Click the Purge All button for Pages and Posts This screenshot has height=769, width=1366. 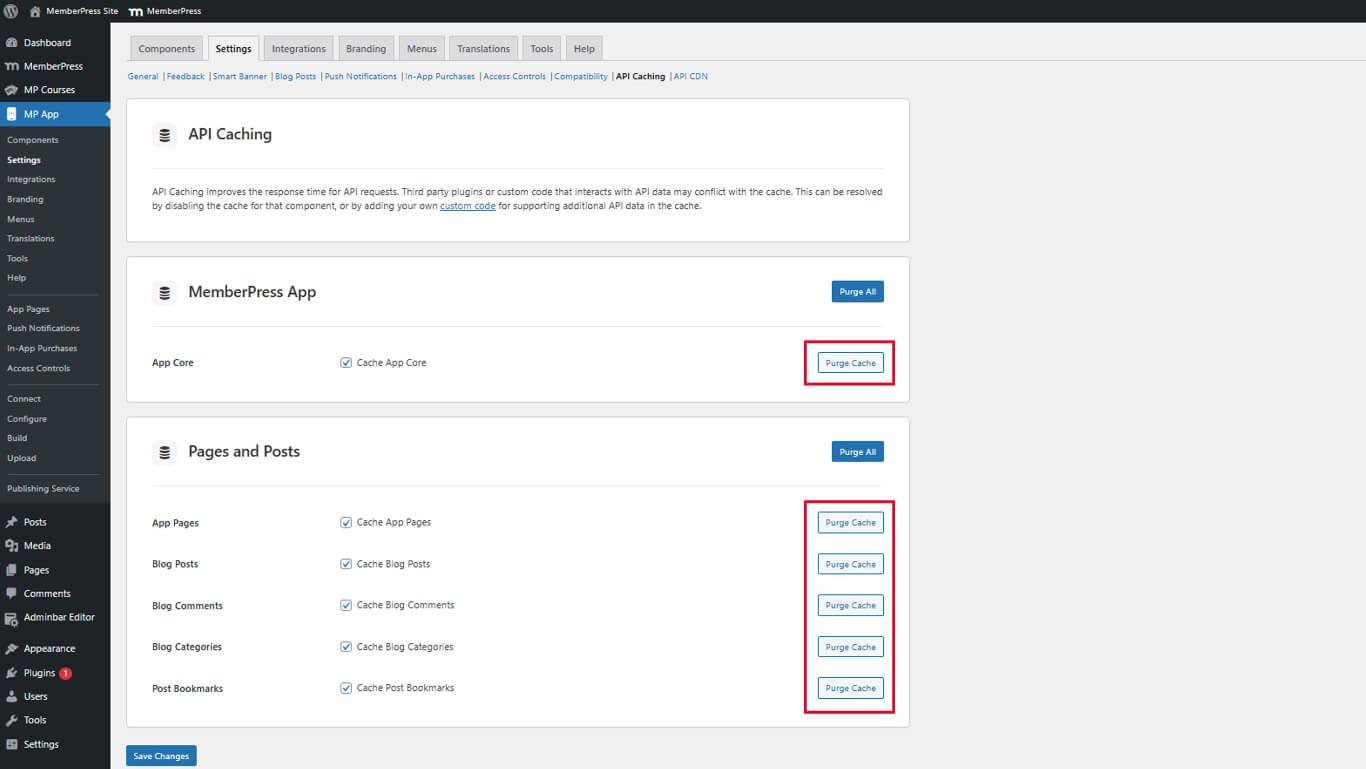[x=857, y=451]
